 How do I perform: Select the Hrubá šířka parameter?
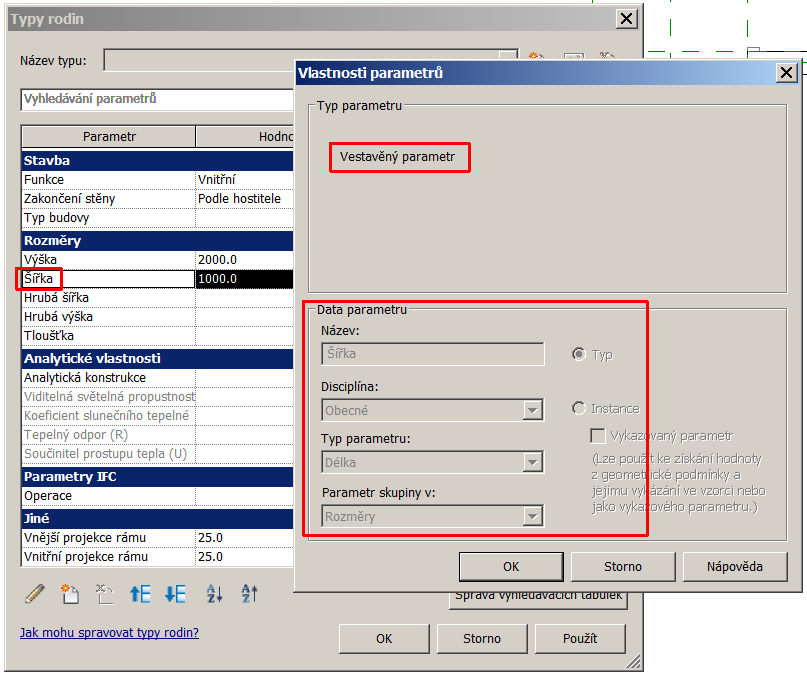click(108, 298)
